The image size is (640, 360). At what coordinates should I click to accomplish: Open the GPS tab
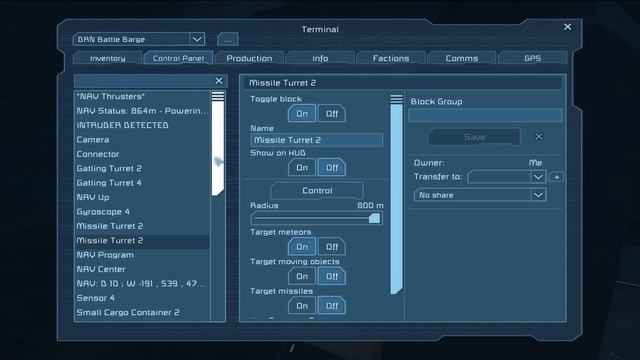click(x=533, y=58)
